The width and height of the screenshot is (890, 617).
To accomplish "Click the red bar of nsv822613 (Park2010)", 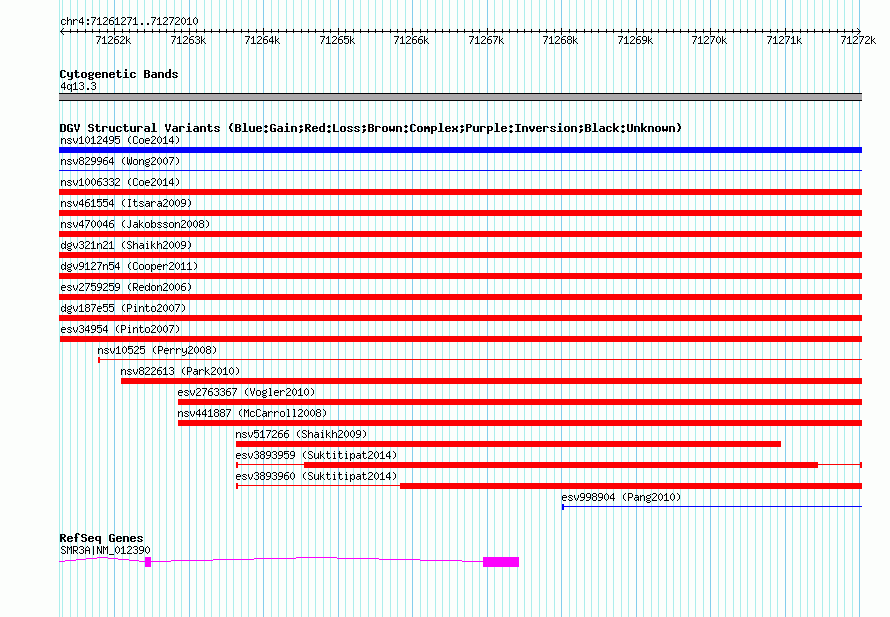I will coord(490,381).
